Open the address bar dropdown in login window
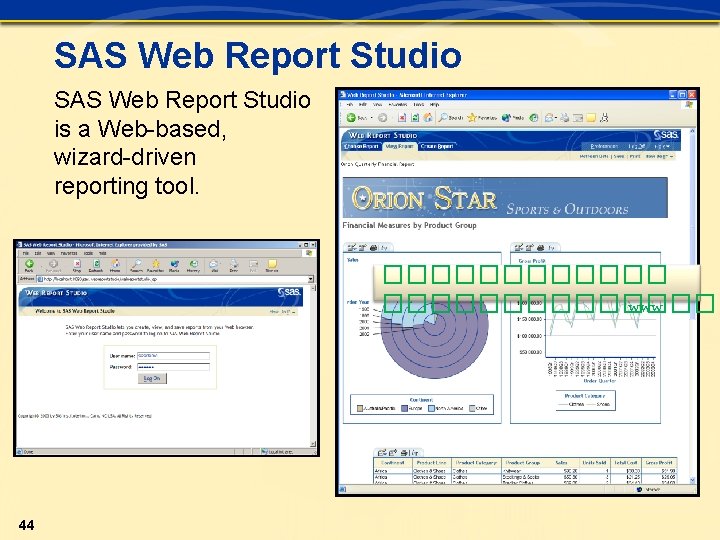The image size is (720, 540). [311, 279]
